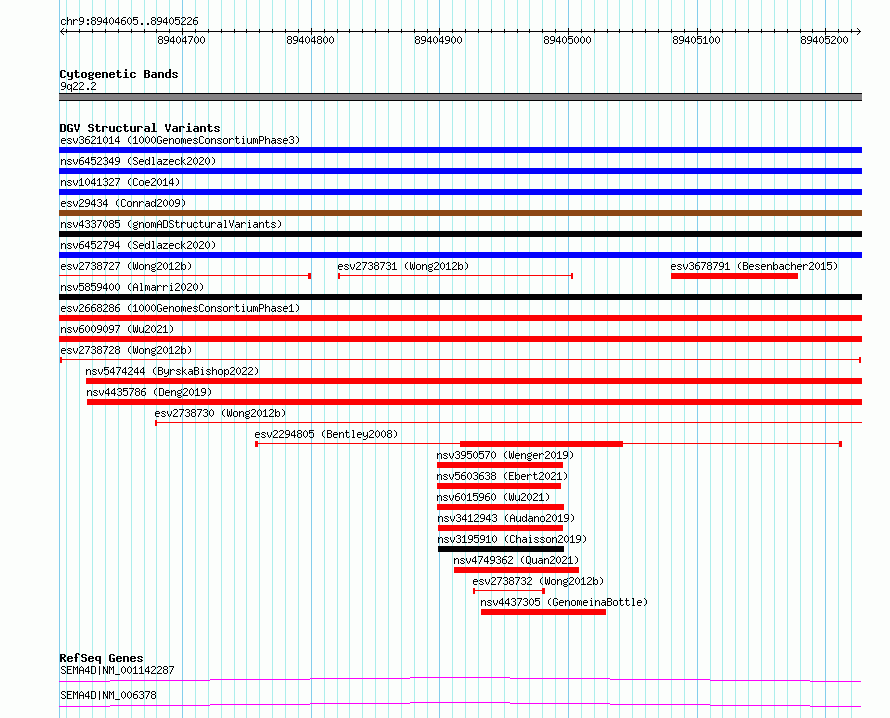Image resolution: width=890 pixels, height=718 pixels.
Task: Open nsv5474244 (ByrskaBishop2022) variant label
Action: pos(172,371)
